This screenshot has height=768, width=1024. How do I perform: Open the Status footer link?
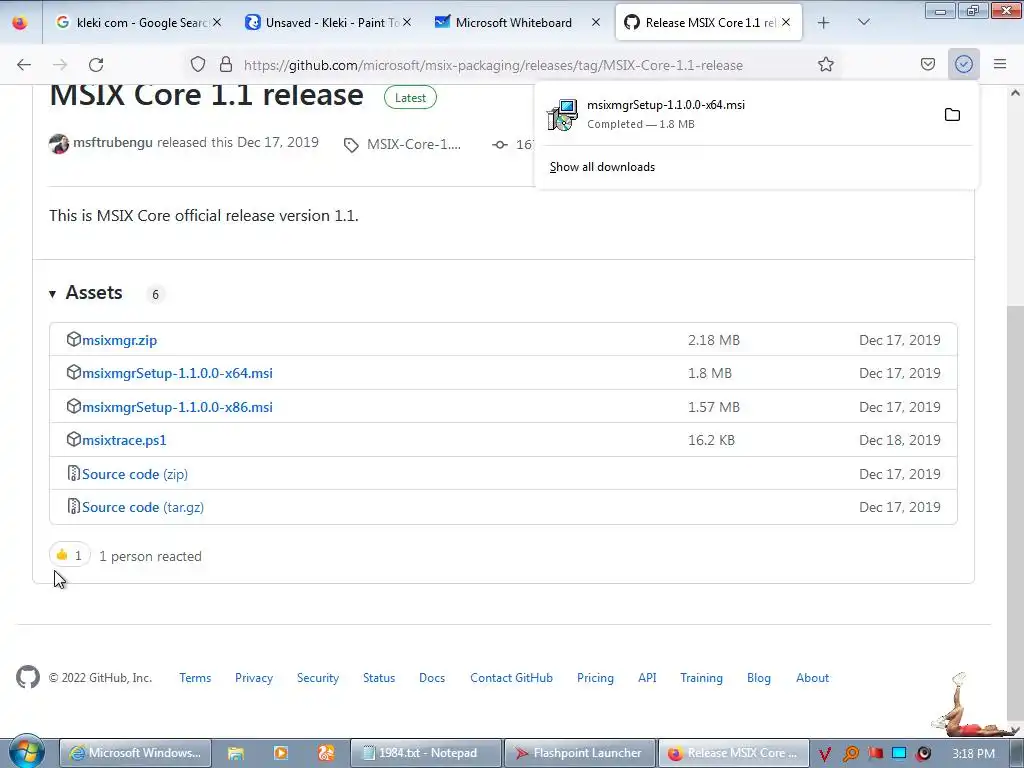coord(379,678)
